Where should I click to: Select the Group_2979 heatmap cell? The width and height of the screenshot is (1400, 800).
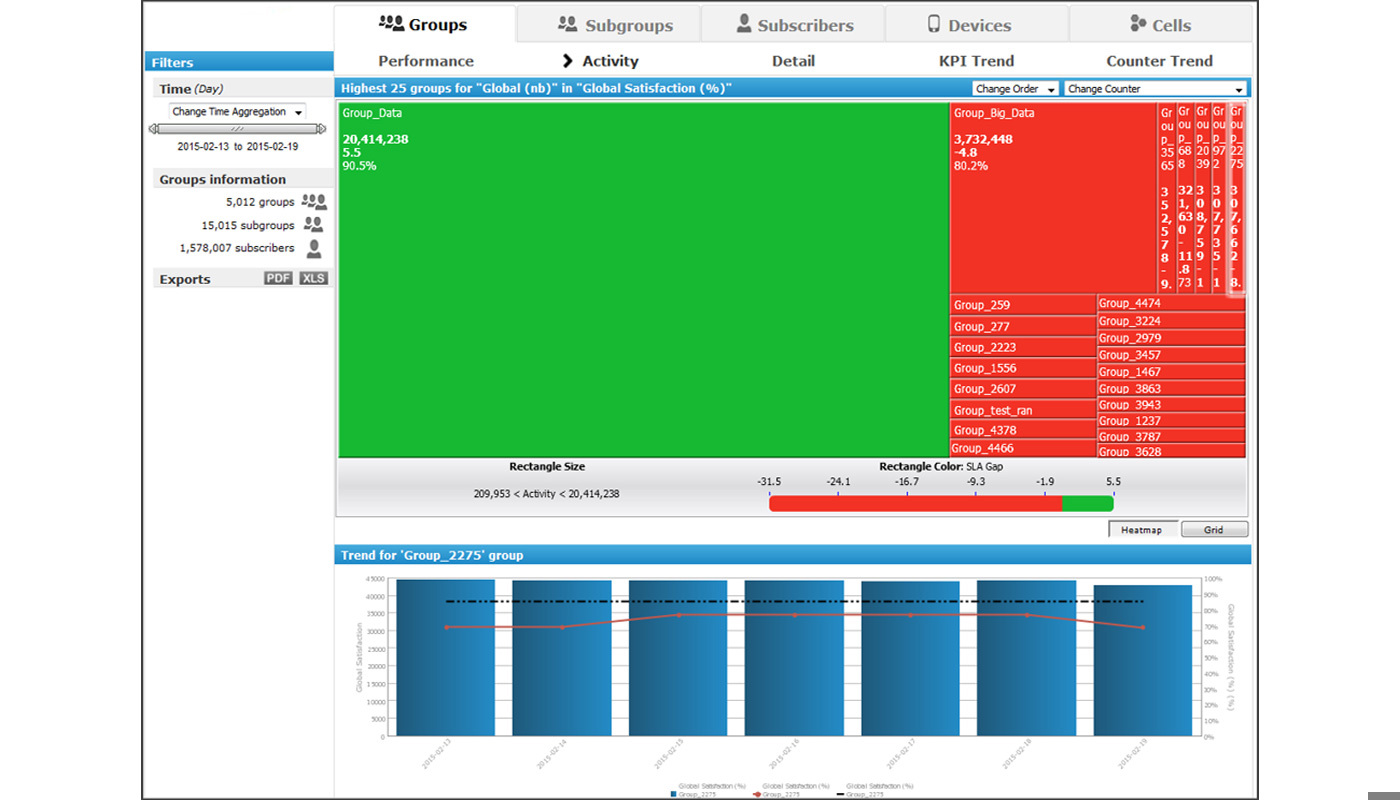(1171, 338)
